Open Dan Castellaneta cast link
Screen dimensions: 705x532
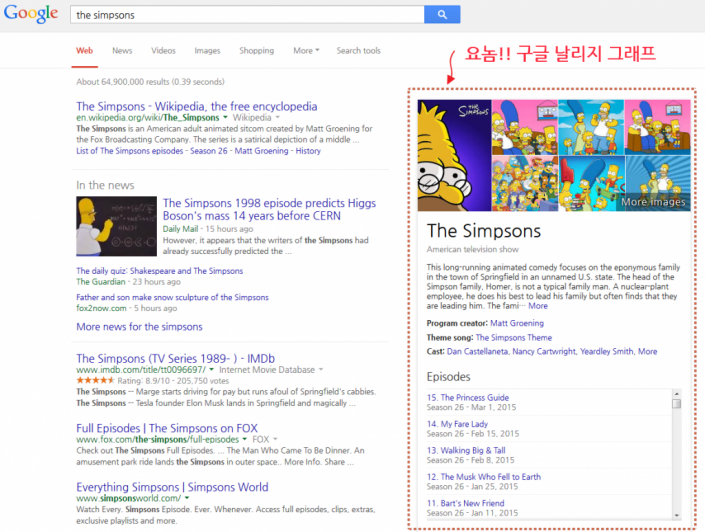[x=477, y=351]
